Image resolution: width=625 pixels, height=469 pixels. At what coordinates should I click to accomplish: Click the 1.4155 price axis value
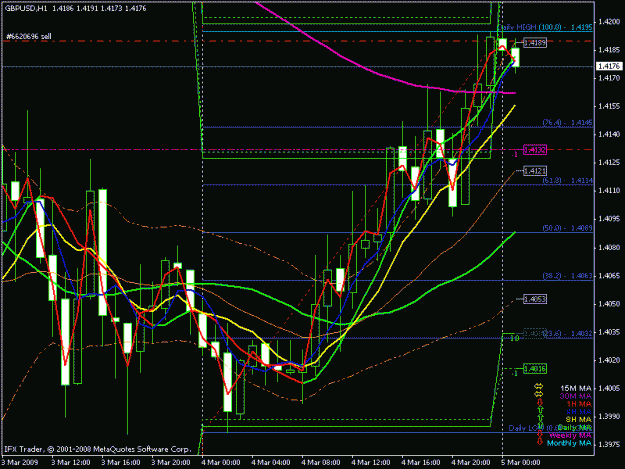(609, 106)
